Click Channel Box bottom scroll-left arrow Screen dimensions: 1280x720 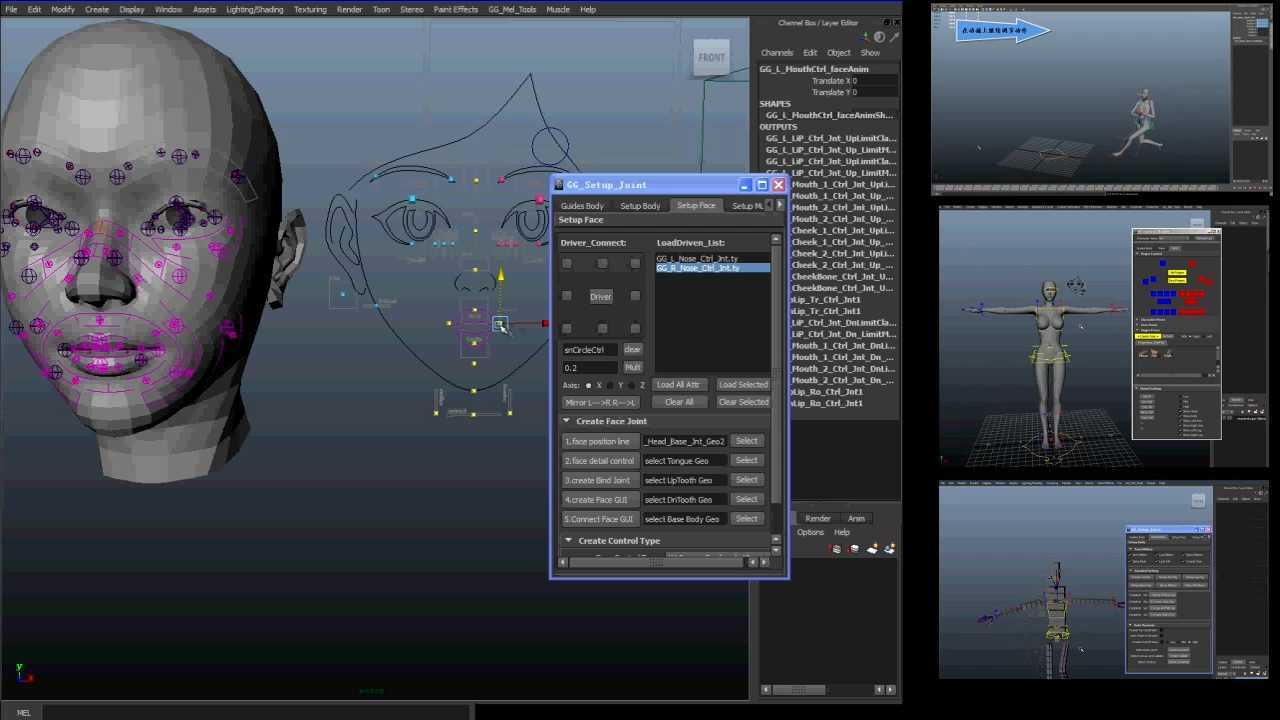pos(766,689)
